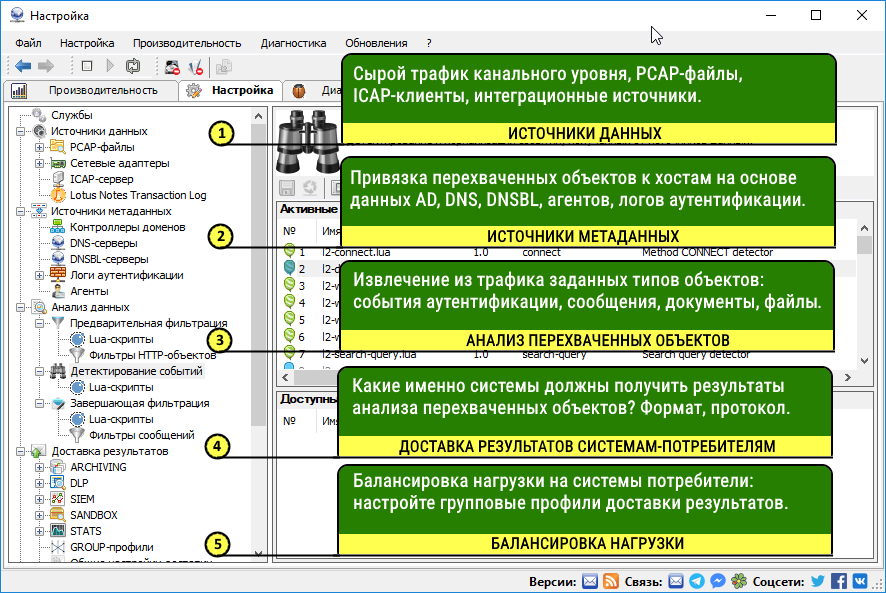886x593 pixels.
Task: Open the ICQ contact link
Action: click(740, 580)
